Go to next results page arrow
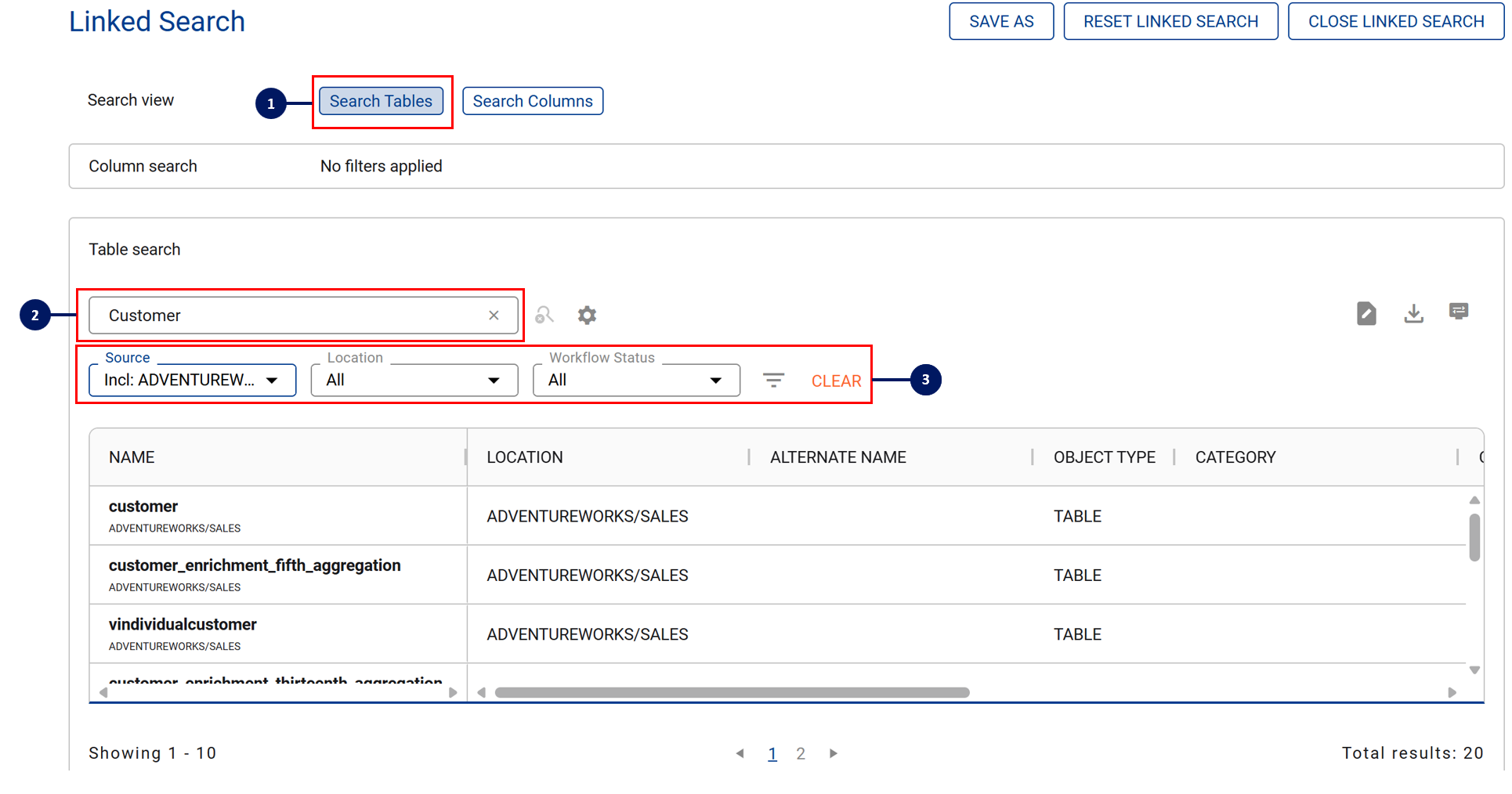1512x794 pixels. [x=834, y=753]
